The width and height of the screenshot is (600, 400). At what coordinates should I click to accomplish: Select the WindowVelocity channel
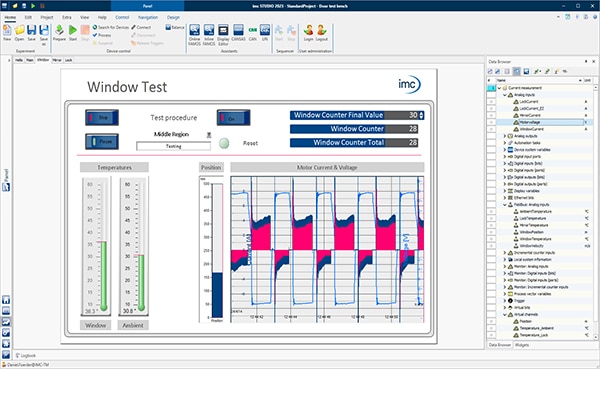[532, 246]
